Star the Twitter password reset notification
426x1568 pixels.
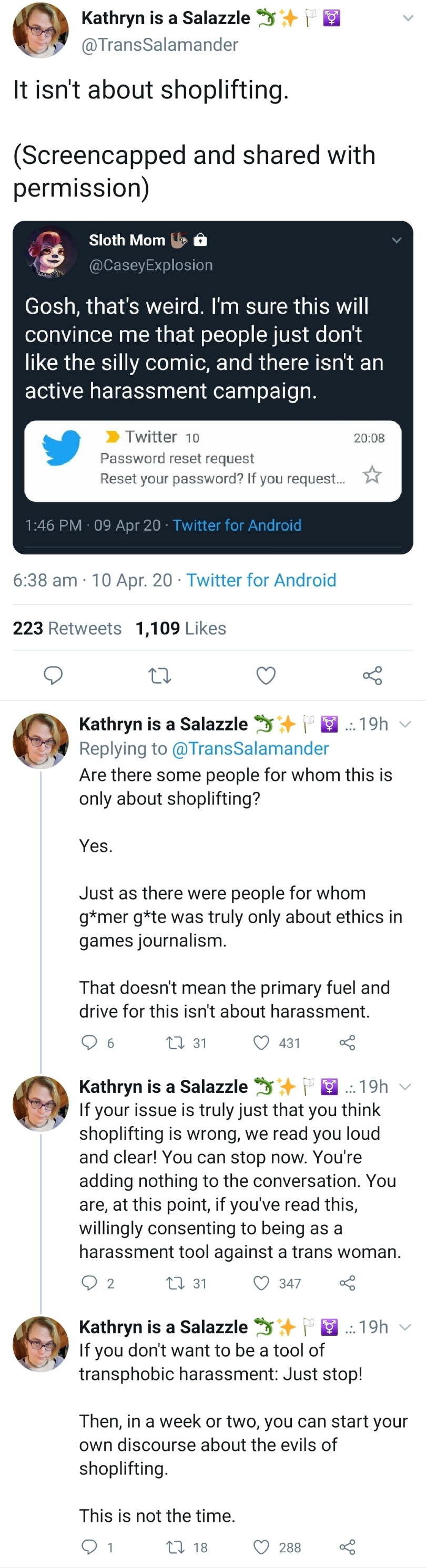(x=372, y=474)
